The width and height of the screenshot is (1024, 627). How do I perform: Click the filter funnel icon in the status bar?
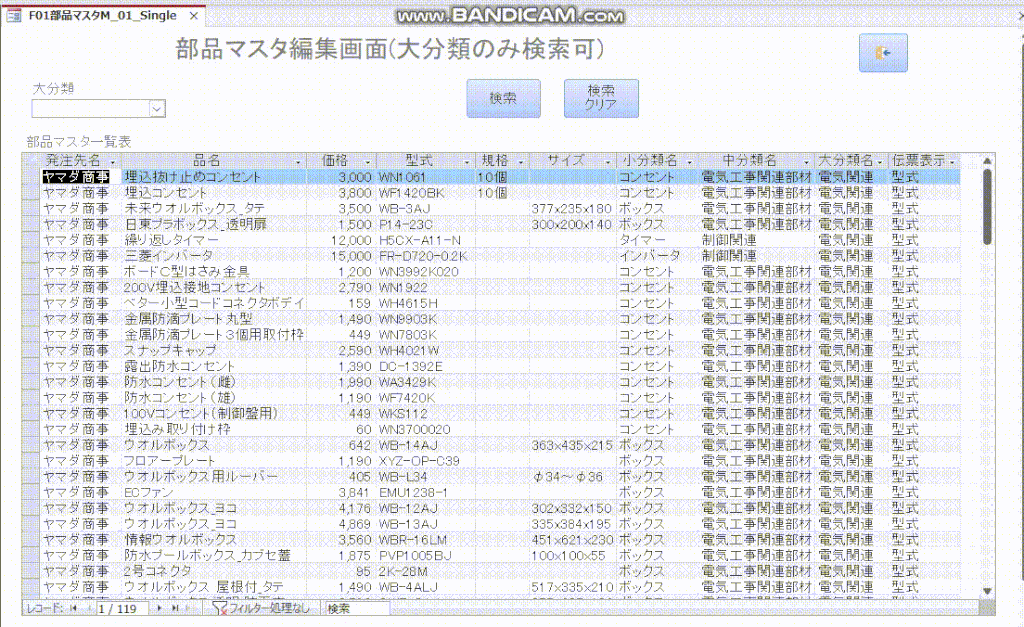pyautogui.click(x=220, y=608)
